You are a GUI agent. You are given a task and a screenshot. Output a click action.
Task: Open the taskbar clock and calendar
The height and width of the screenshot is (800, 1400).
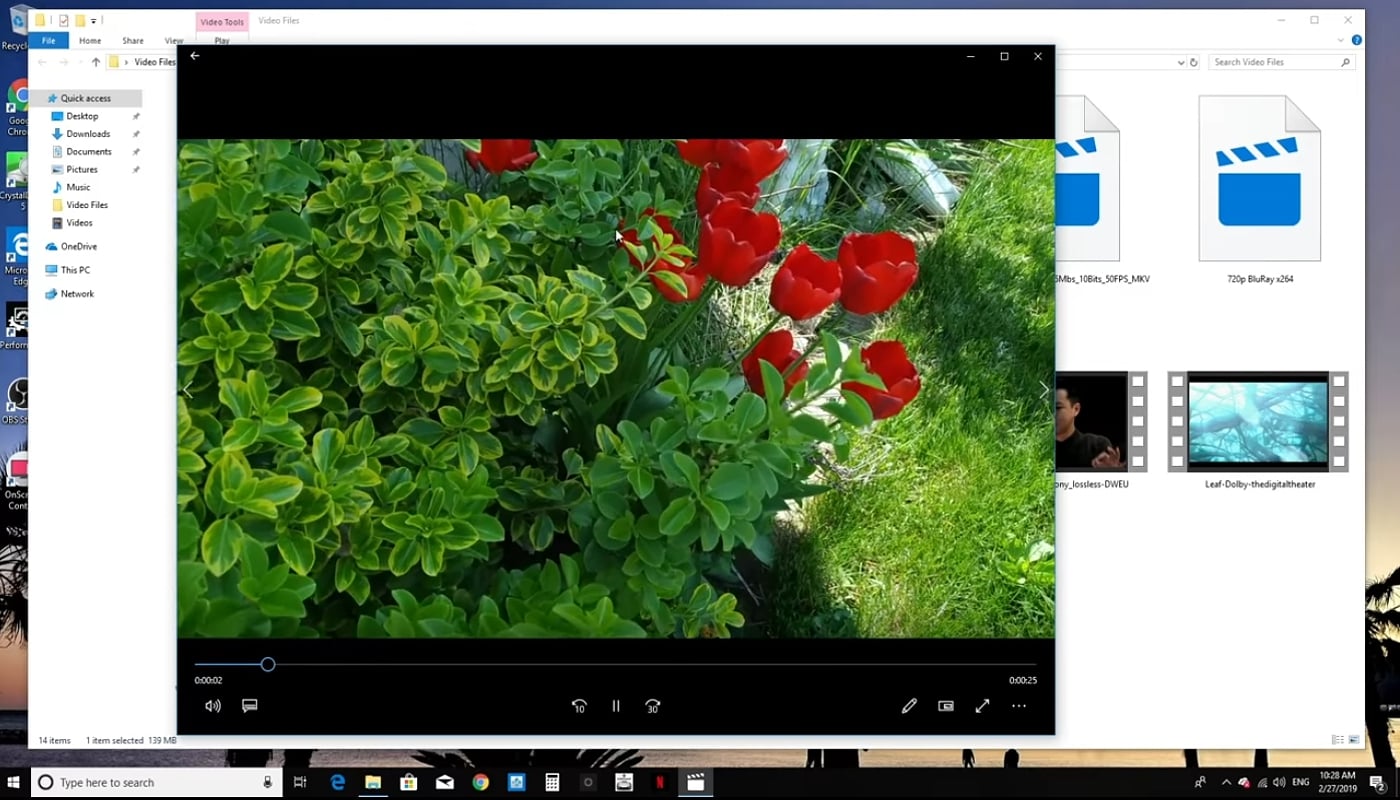click(1337, 782)
